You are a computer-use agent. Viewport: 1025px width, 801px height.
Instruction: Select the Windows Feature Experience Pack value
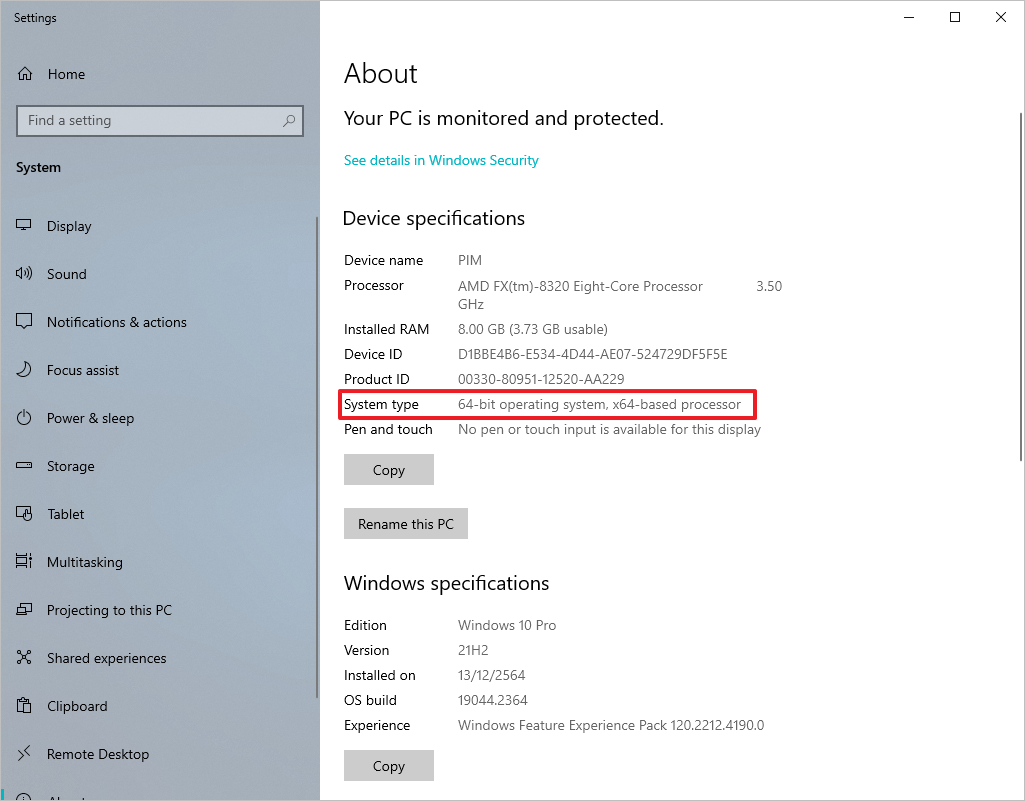tap(611, 725)
